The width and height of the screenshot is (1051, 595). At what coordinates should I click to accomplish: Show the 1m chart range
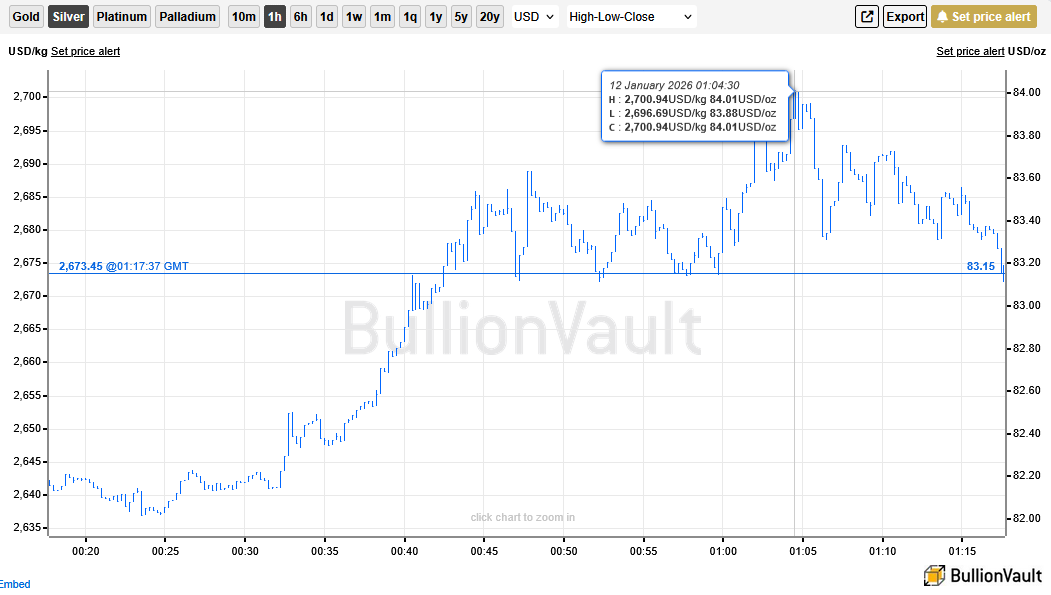click(383, 17)
